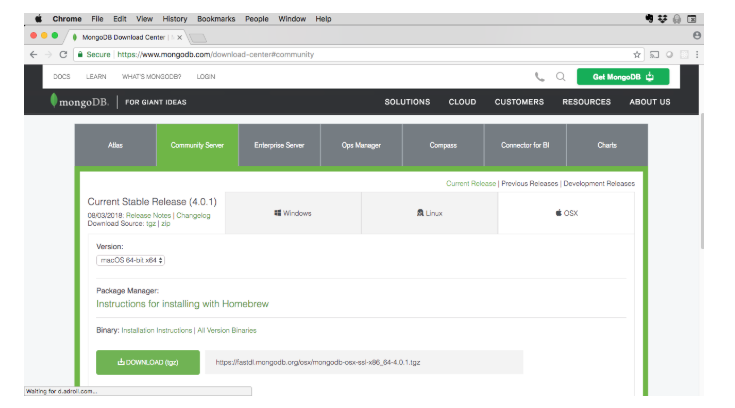Go back using the browser arrow
The height and width of the screenshot is (408, 735).
(33, 54)
